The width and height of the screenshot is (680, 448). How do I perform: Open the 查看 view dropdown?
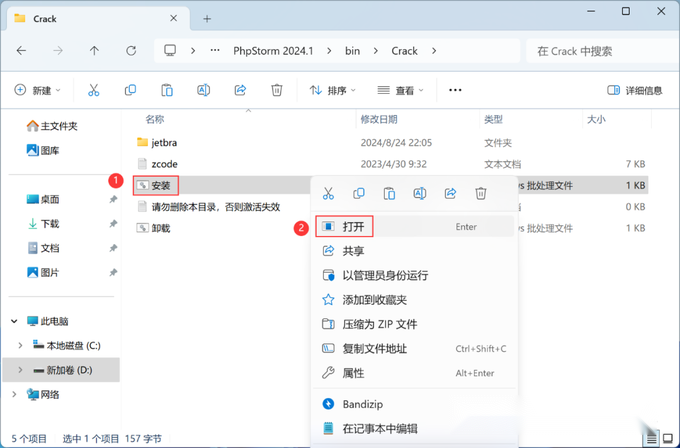(x=400, y=90)
